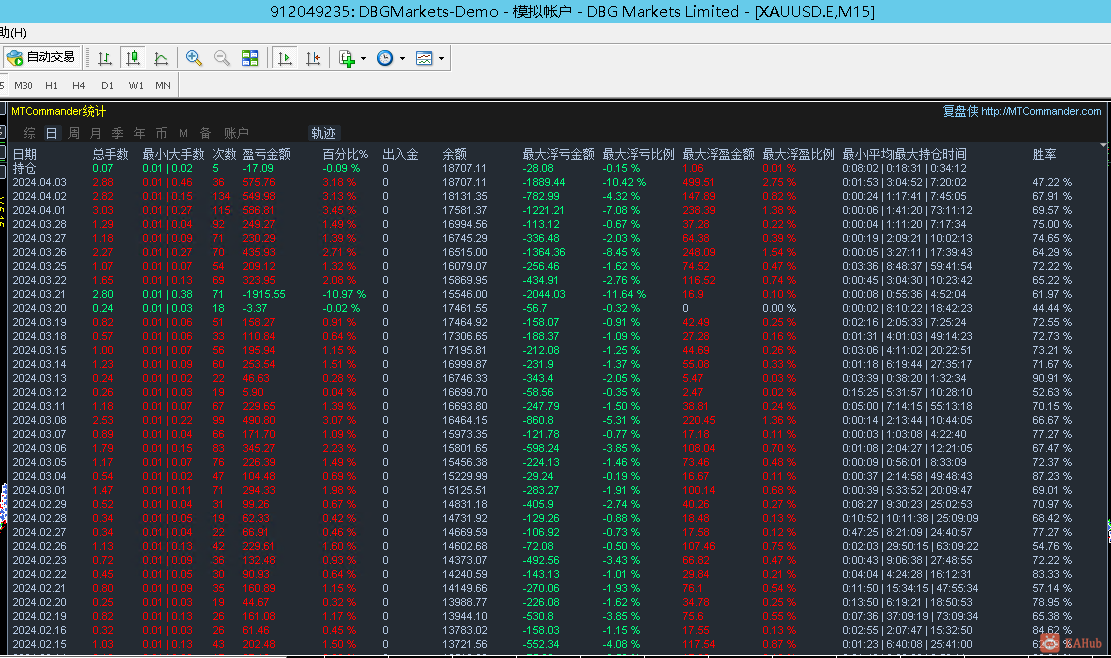Click the 盈亏金额 column header

(x=267, y=154)
